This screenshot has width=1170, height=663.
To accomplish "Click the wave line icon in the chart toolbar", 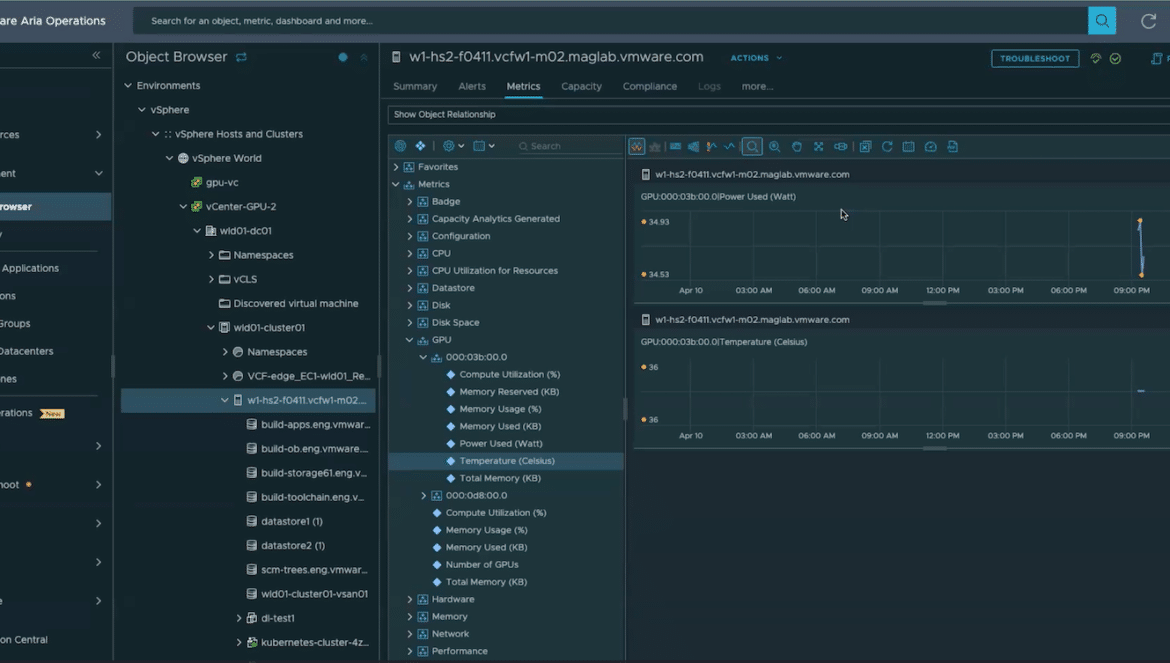I will (x=729, y=147).
